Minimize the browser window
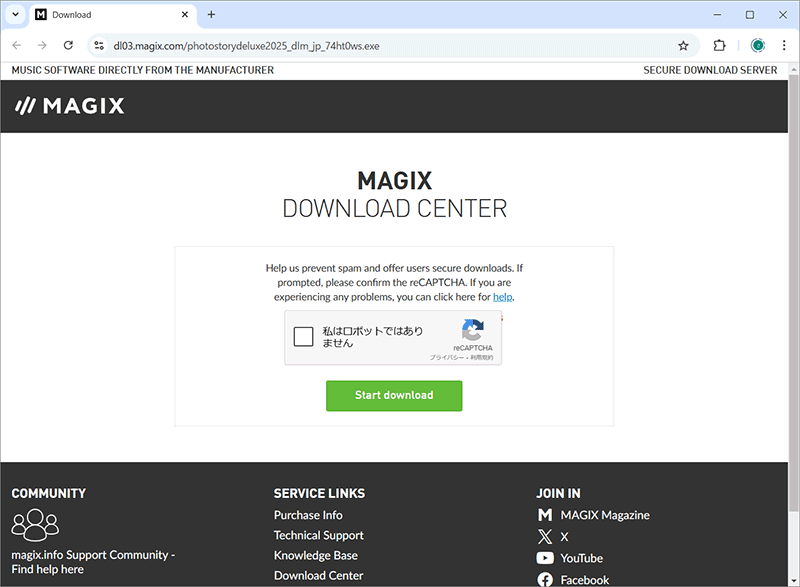The image size is (800, 587). 717,15
